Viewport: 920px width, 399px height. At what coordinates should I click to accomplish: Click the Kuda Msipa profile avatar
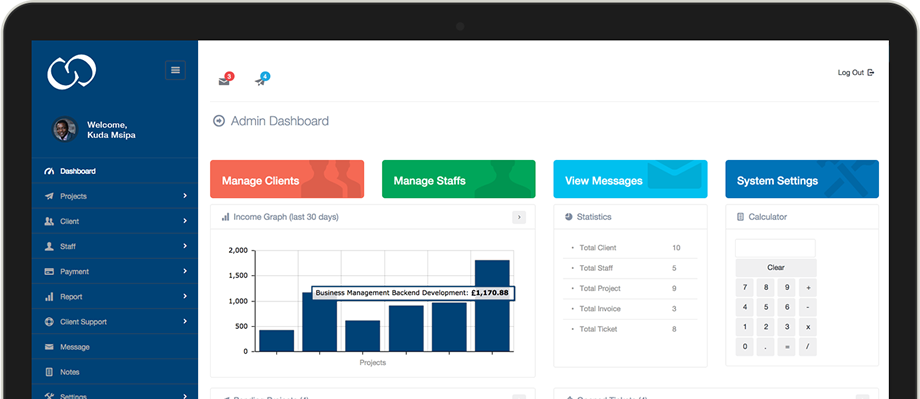tap(65, 130)
